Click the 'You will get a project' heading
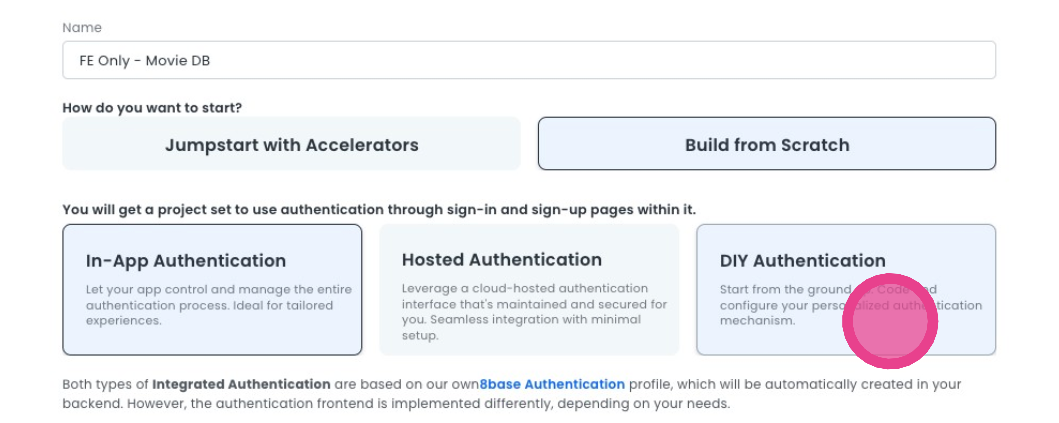 pyautogui.click(x=378, y=209)
